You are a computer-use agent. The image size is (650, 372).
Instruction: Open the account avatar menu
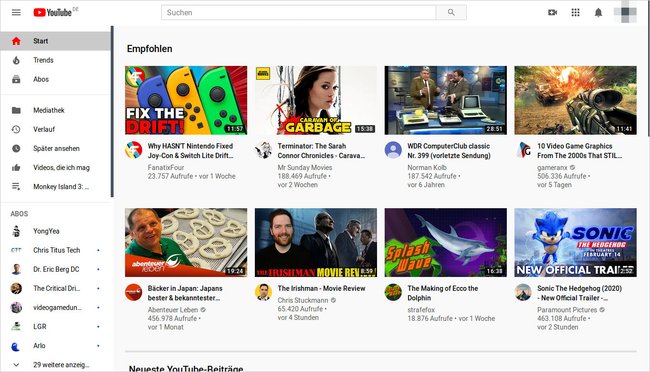625,12
